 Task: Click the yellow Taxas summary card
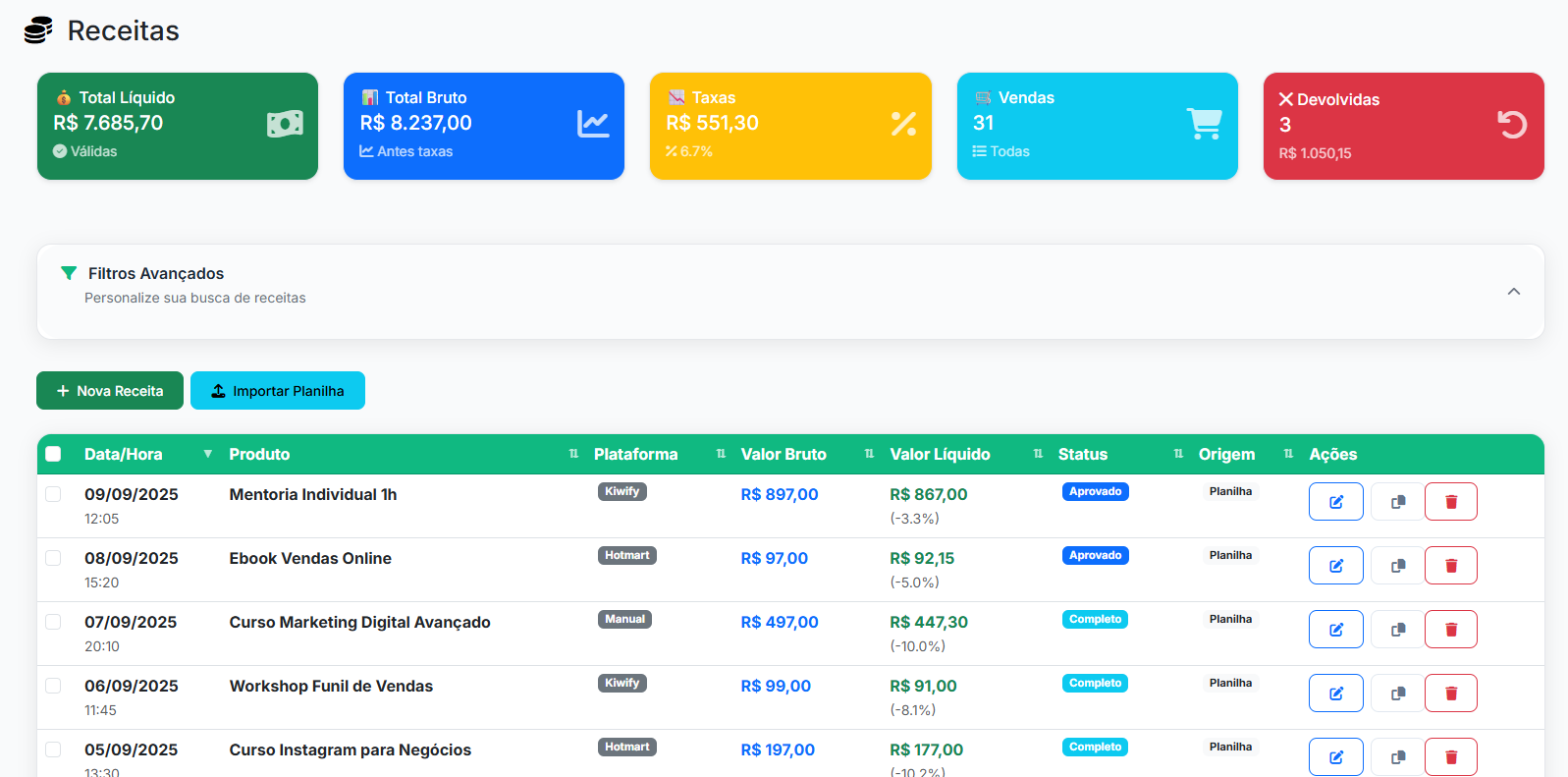[x=790, y=126]
